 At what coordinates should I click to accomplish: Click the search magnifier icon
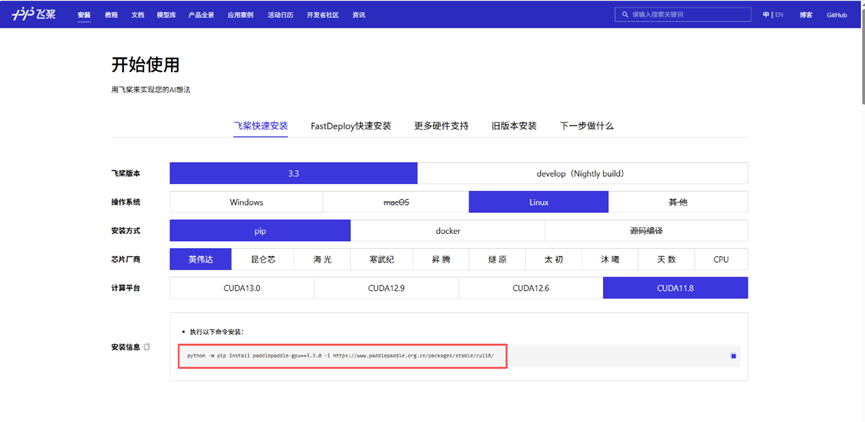624,15
